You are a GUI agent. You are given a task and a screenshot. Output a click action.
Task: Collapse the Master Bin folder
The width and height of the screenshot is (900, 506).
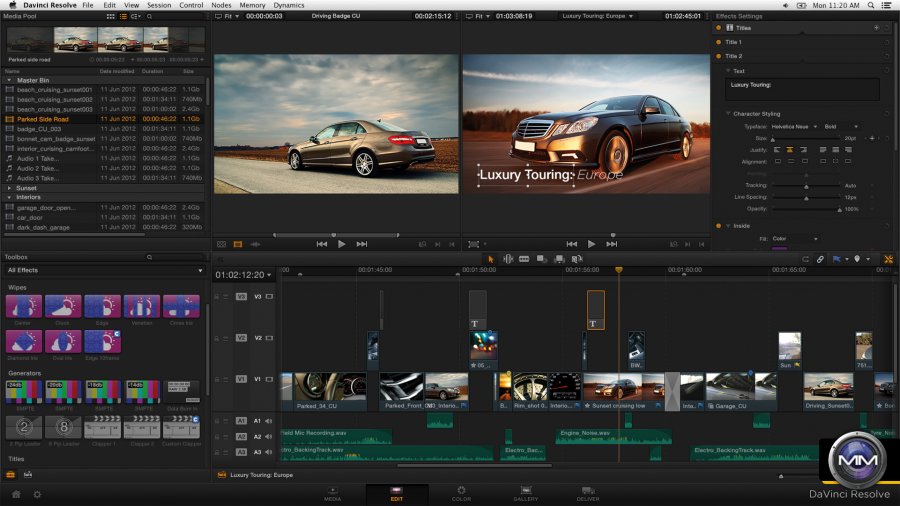coord(9,79)
